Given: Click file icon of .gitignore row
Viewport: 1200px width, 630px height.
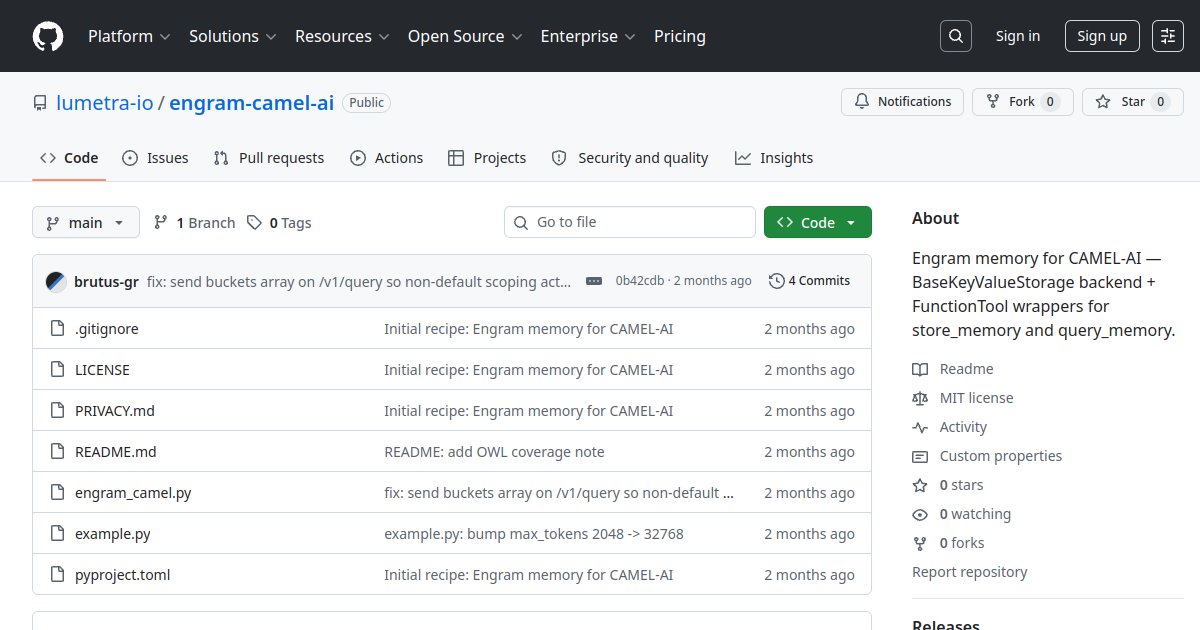Looking at the screenshot, I should click(x=57, y=329).
